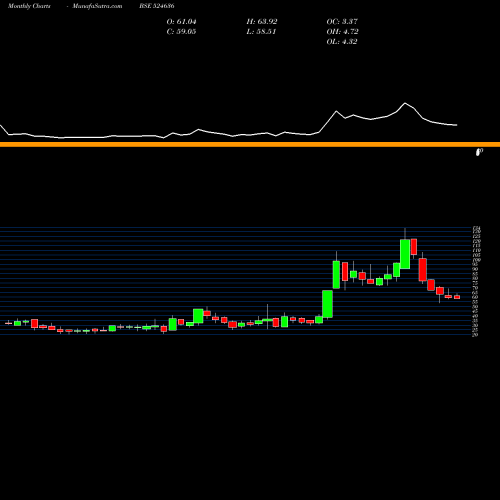Click the peak of the white line chart
Screen dimensions: 500x500
click(405, 103)
